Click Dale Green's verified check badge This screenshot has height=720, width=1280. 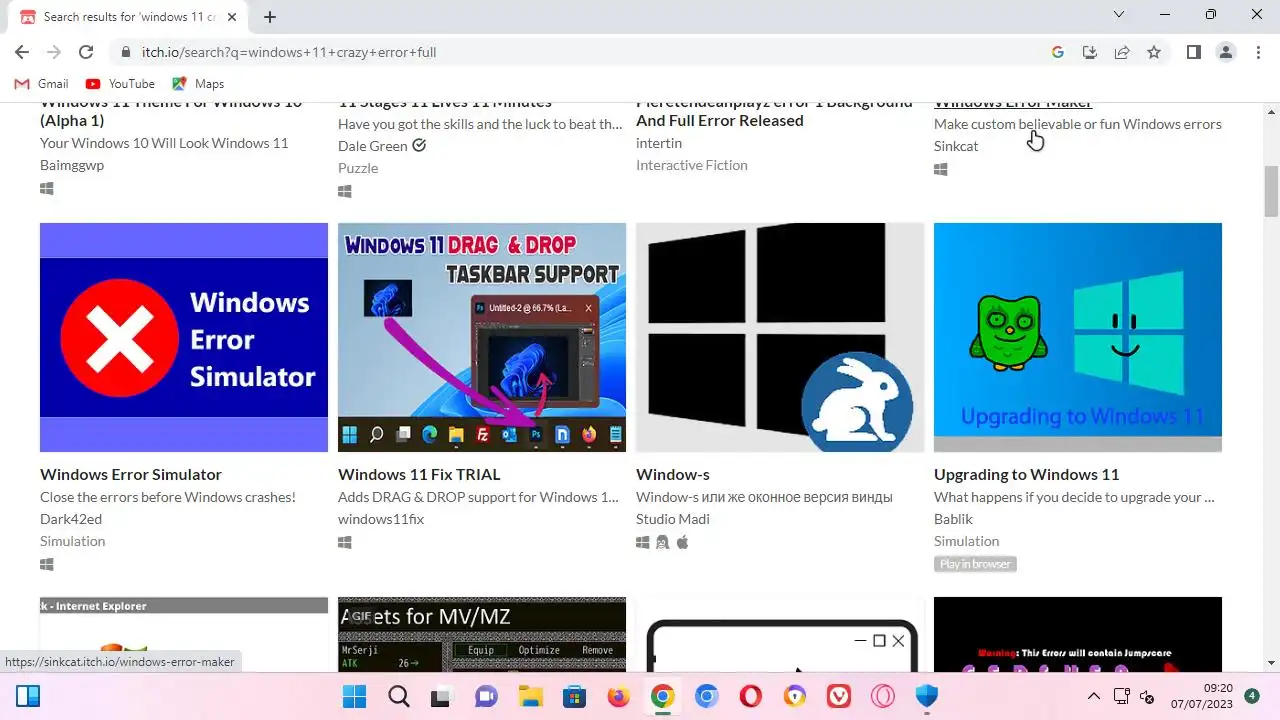tap(419, 146)
